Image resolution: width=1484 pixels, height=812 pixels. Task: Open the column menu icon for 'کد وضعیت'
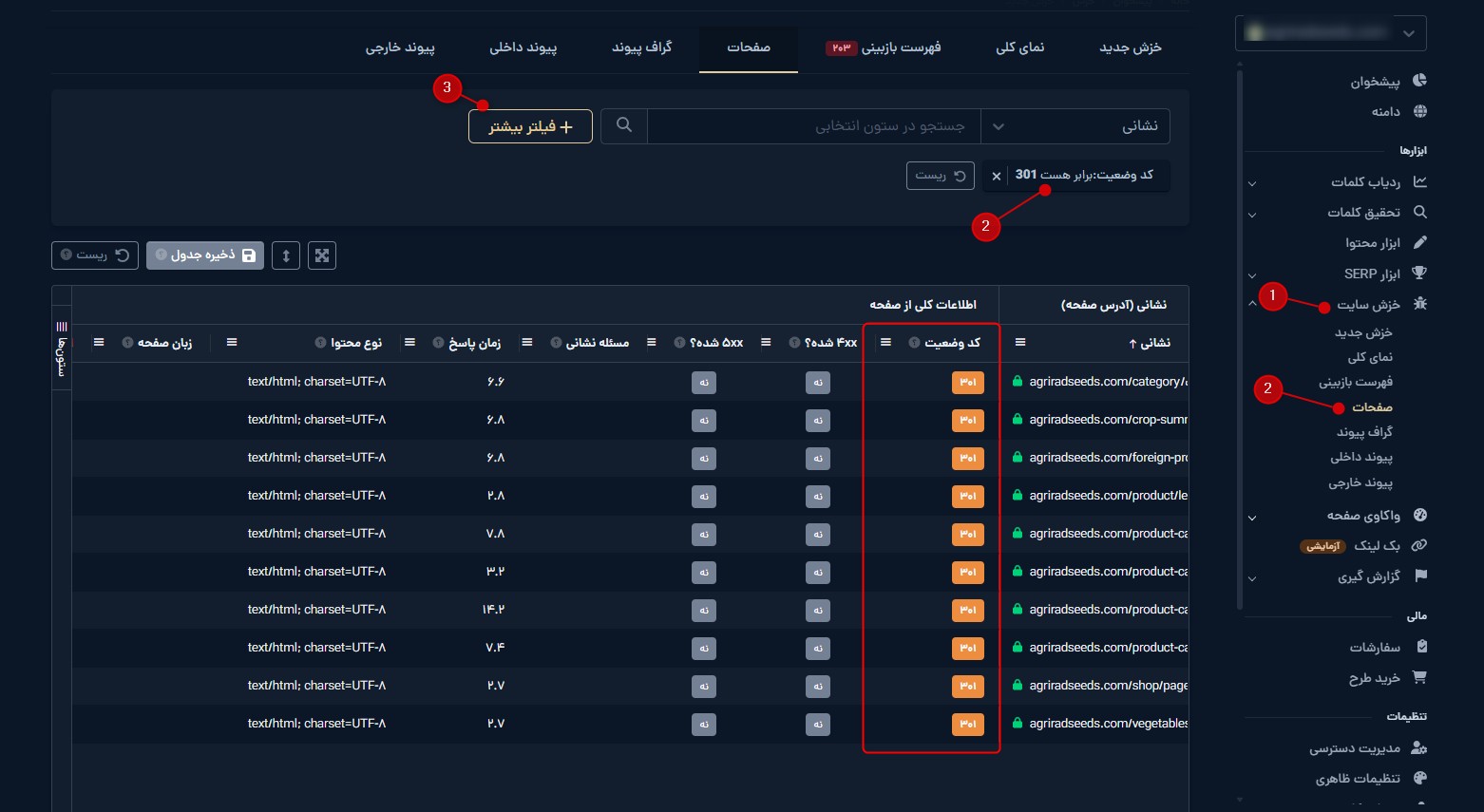tap(885, 343)
